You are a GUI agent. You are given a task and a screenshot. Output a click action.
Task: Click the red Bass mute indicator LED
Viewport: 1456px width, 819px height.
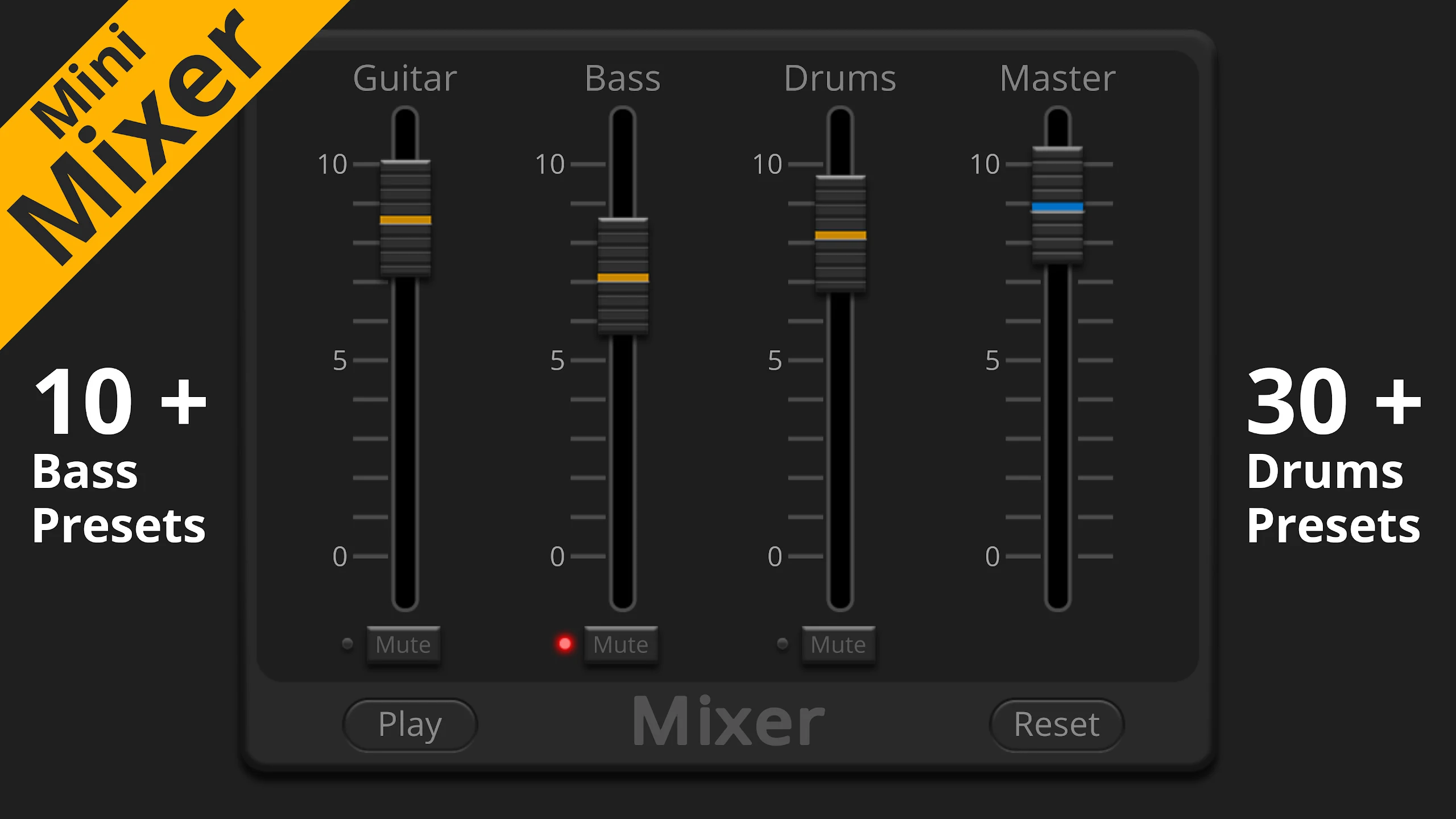[565, 644]
